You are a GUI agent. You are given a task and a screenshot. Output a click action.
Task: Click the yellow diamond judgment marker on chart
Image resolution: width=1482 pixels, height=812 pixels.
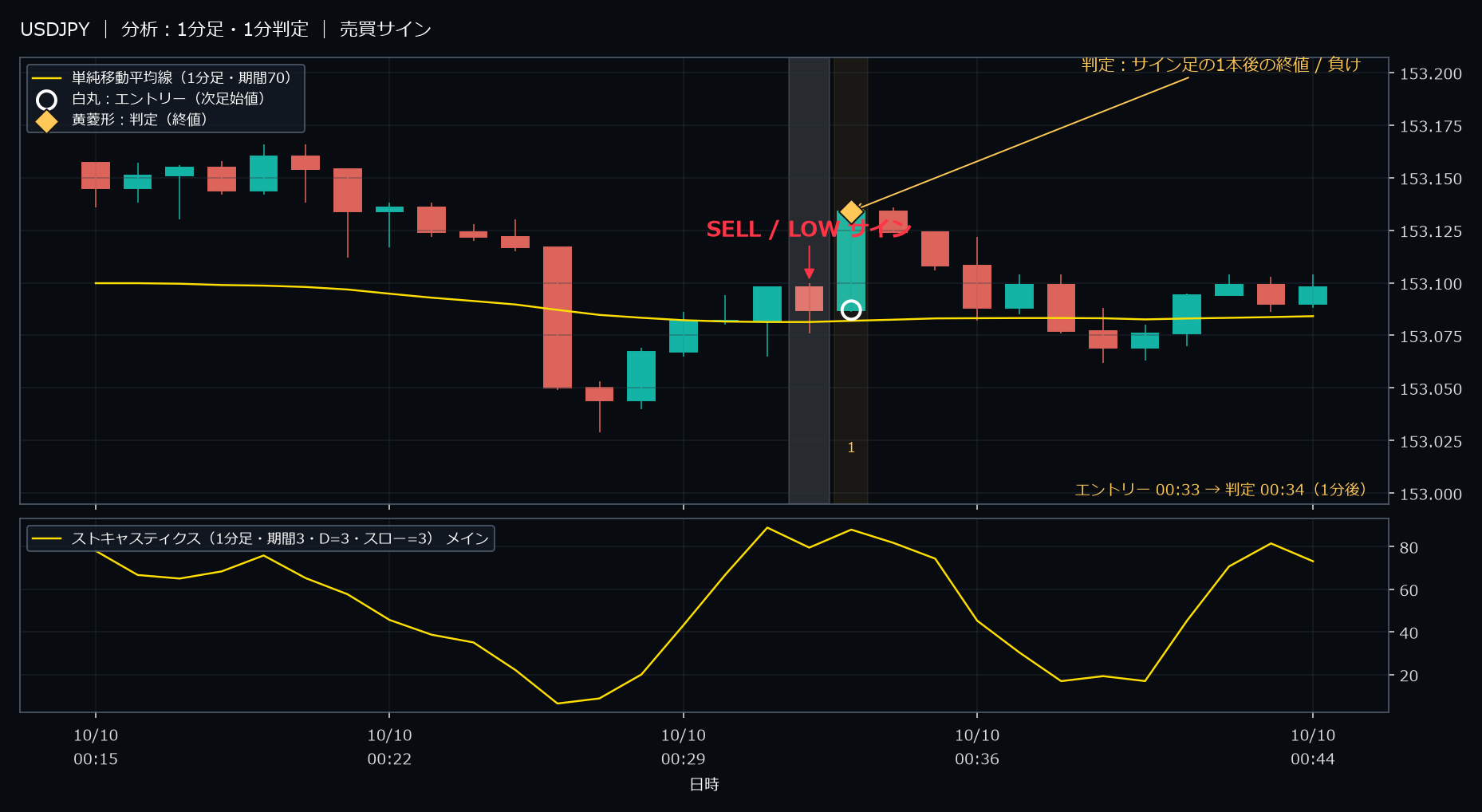click(851, 212)
